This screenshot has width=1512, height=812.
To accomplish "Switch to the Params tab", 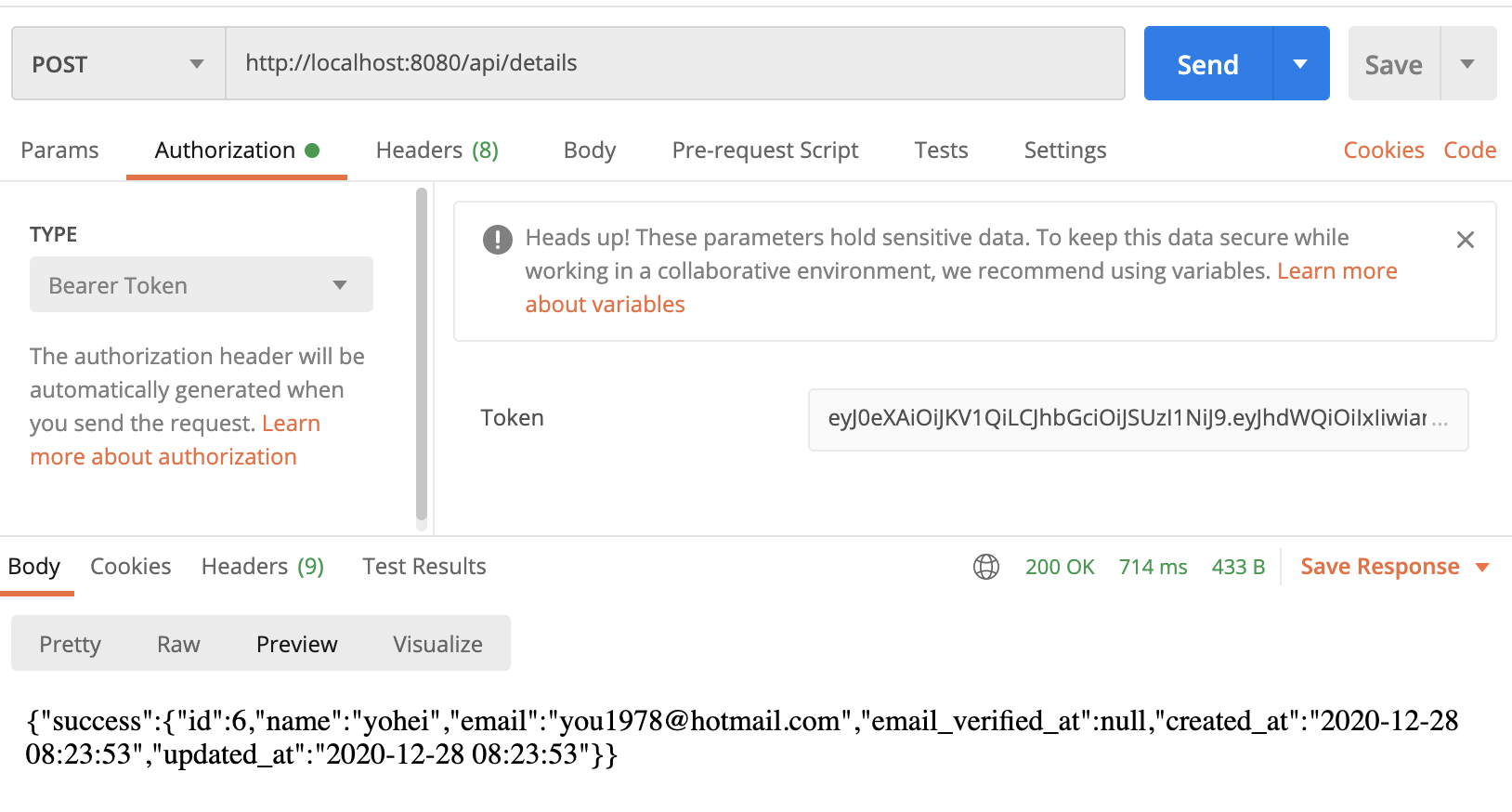I will tap(59, 151).
